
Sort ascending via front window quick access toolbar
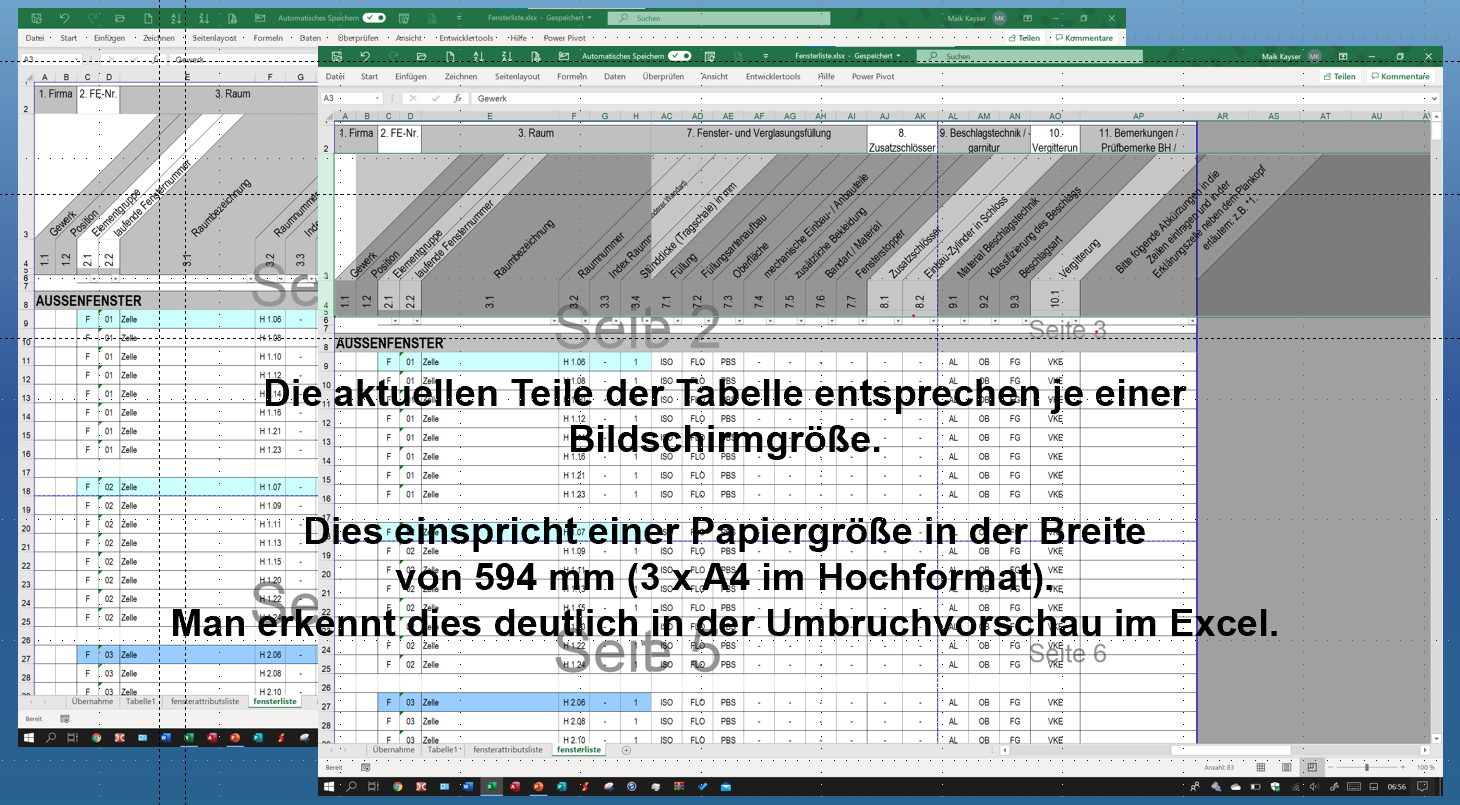pos(479,57)
